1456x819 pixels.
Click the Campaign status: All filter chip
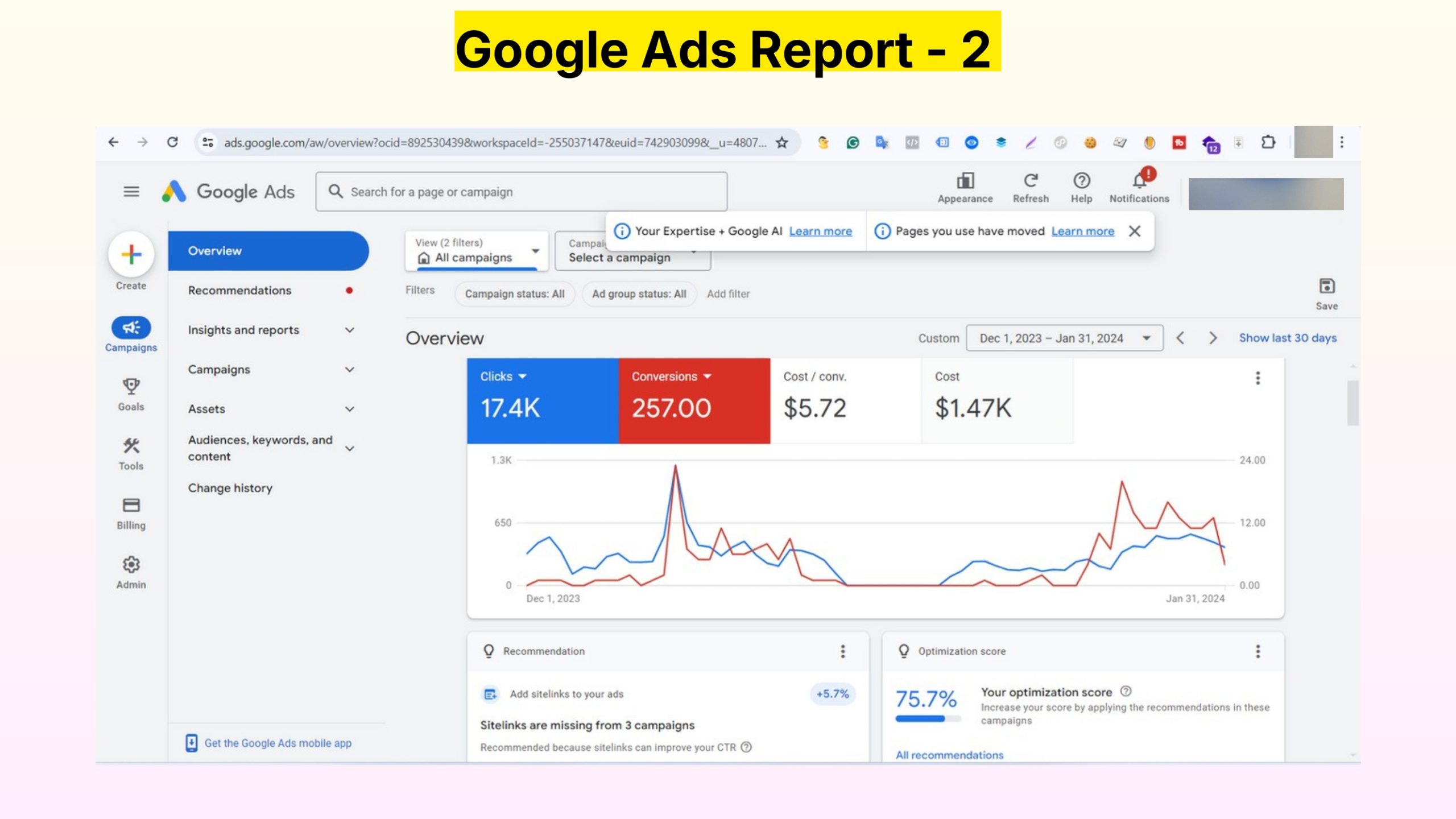(515, 294)
